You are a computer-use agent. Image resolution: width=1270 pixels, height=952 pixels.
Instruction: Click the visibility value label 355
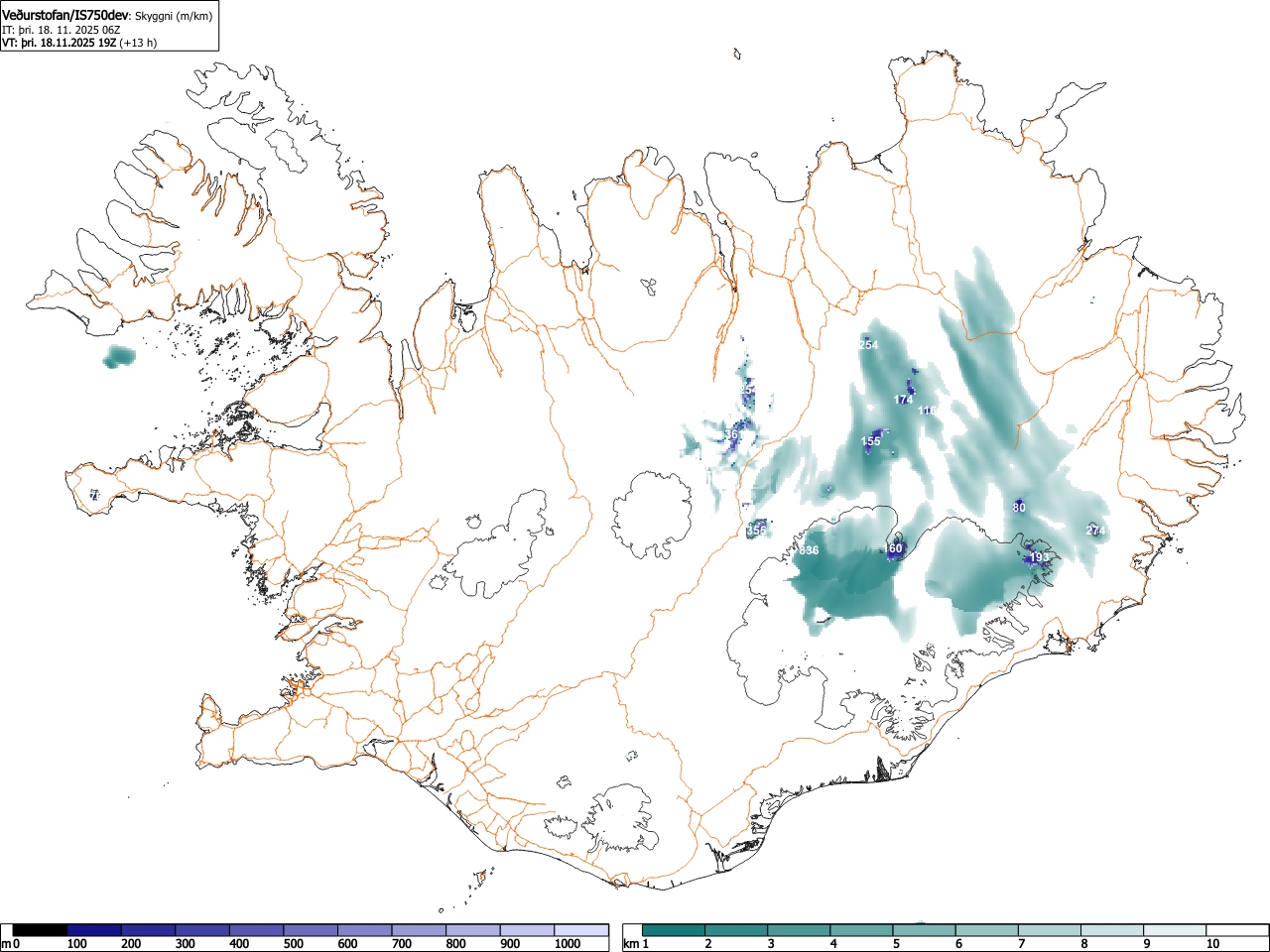(756, 531)
